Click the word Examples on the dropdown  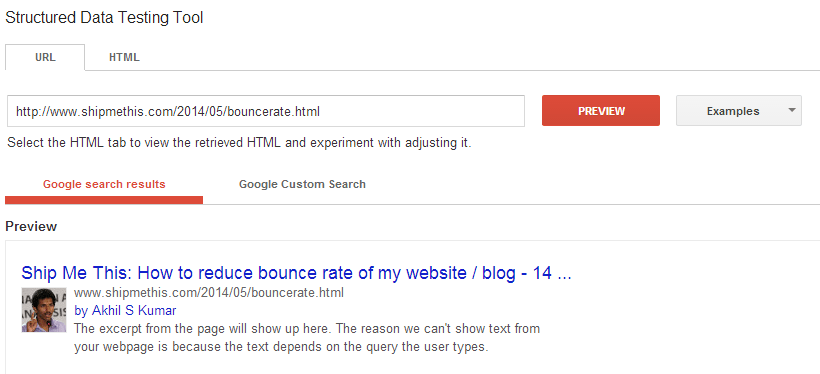(x=733, y=111)
